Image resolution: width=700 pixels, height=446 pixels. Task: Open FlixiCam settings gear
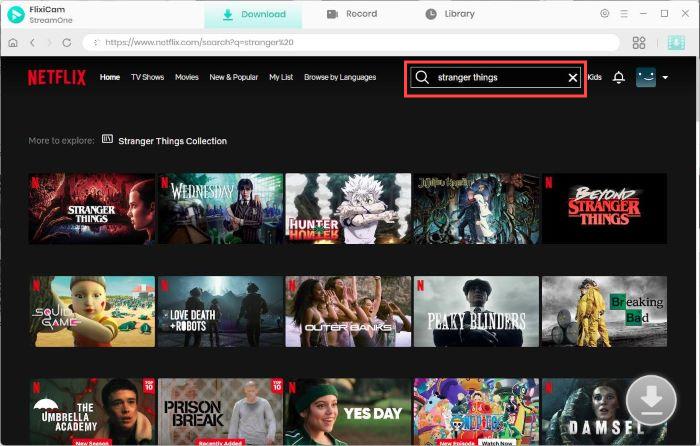(x=604, y=14)
